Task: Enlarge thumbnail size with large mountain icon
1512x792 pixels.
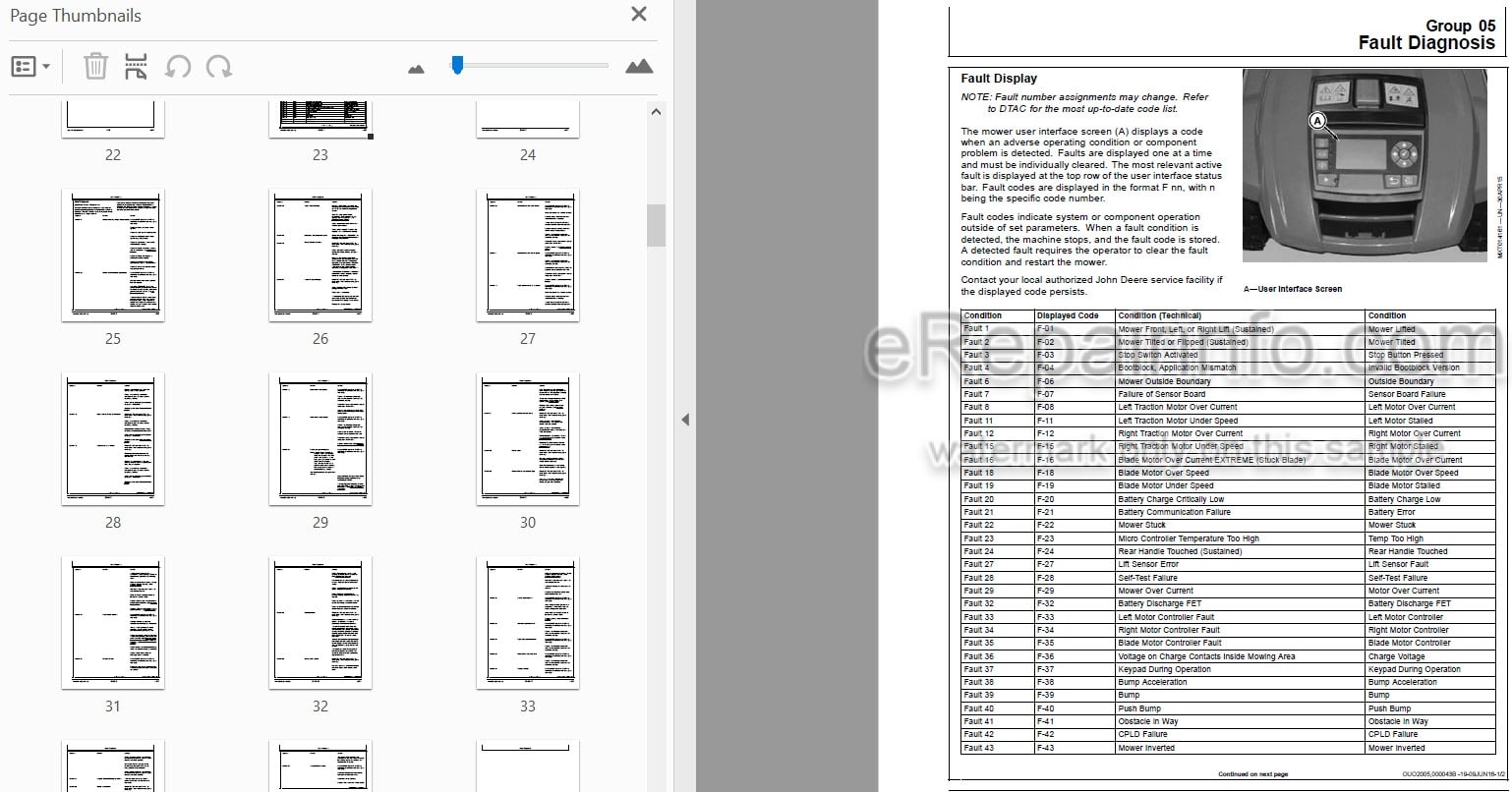Action: coord(639,67)
